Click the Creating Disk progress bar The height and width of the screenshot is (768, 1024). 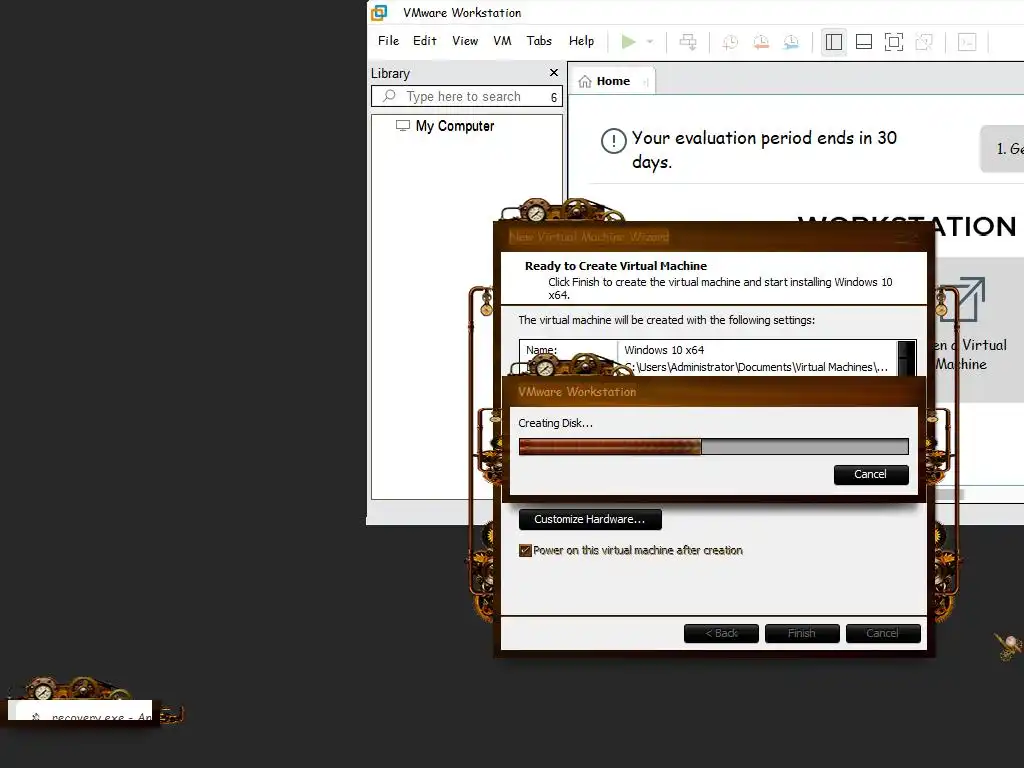713,447
